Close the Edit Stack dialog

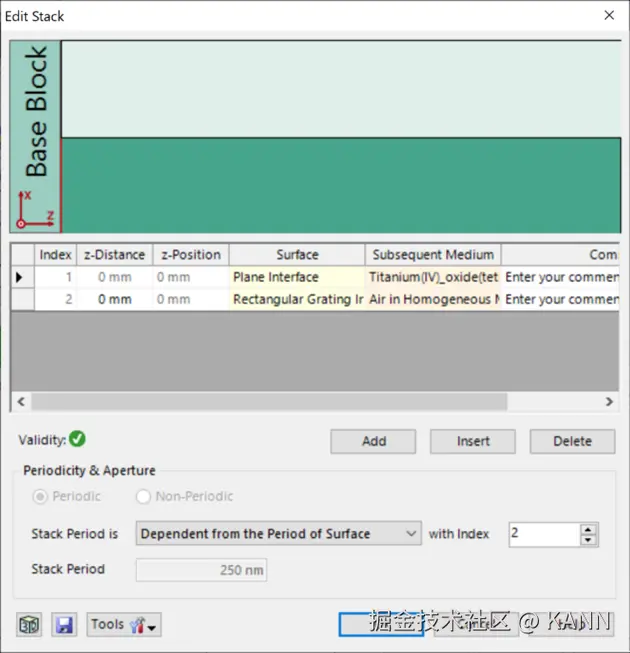pyautogui.click(x=609, y=15)
